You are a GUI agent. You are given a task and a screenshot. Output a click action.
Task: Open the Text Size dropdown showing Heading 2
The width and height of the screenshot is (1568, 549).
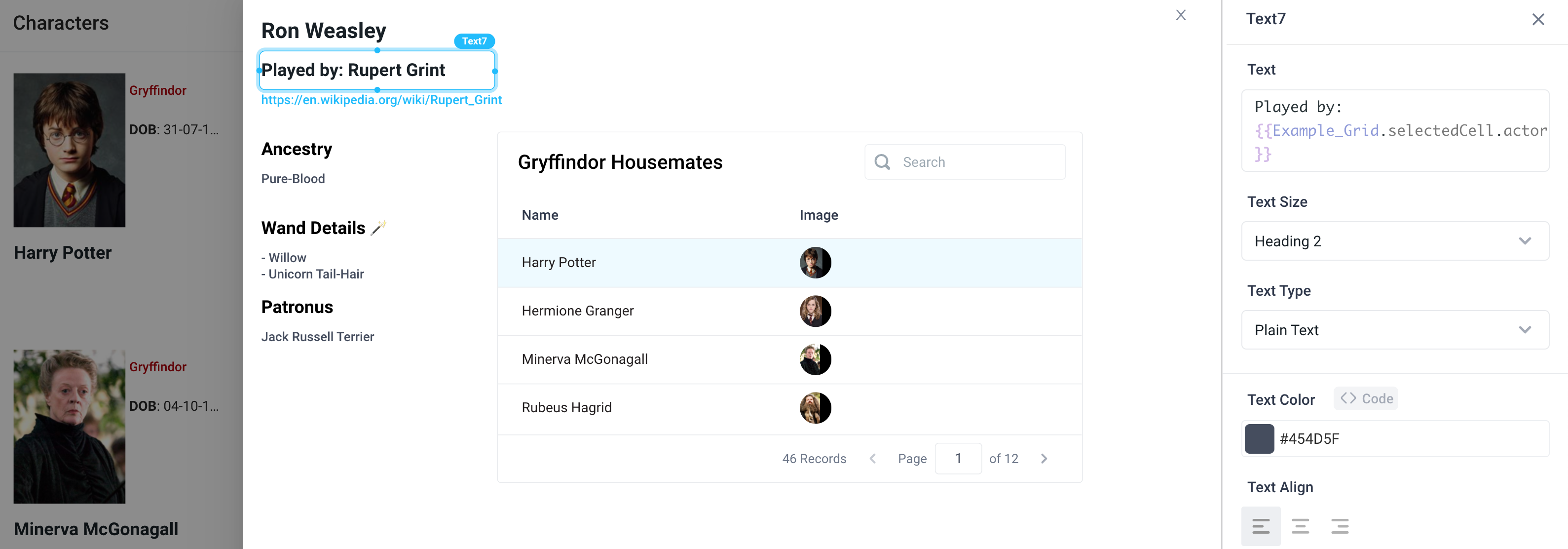tap(1394, 241)
